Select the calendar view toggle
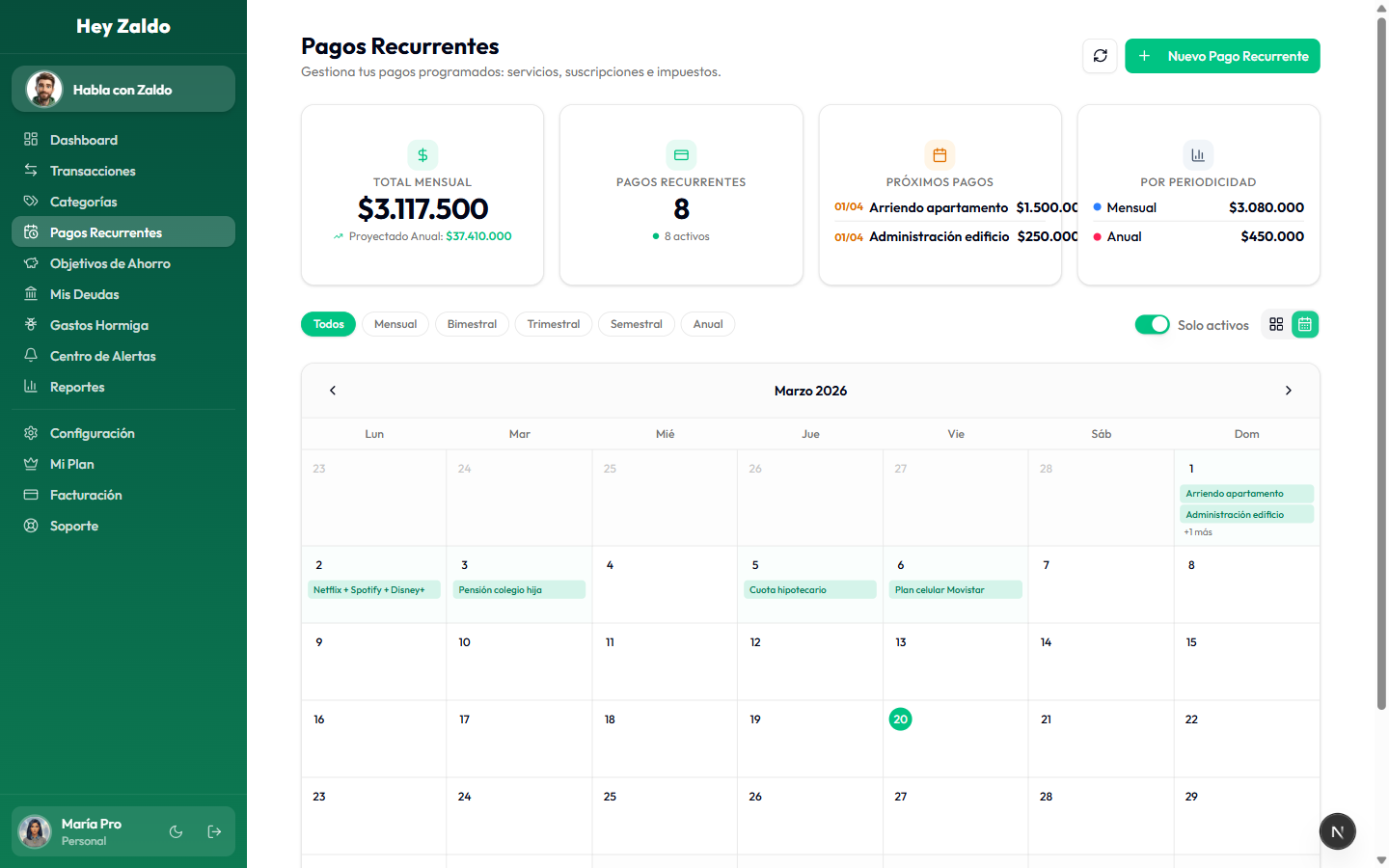Image resolution: width=1389 pixels, height=868 pixels. (x=1304, y=324)
